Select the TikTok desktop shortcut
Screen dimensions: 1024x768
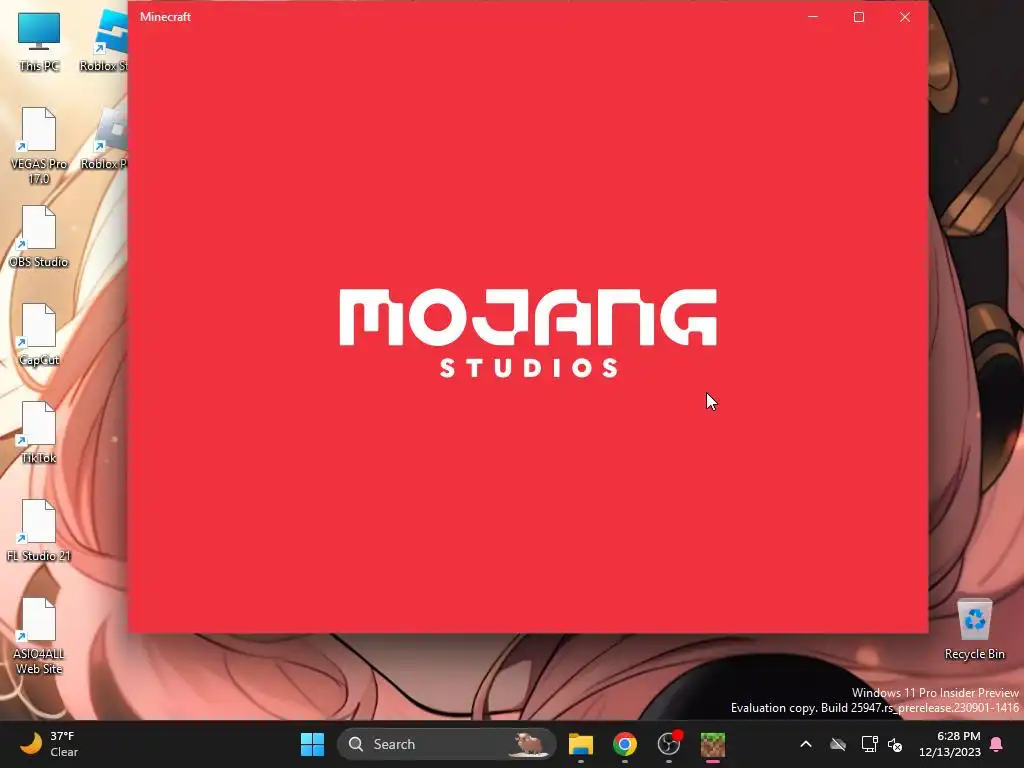click(x=39, y=432)
